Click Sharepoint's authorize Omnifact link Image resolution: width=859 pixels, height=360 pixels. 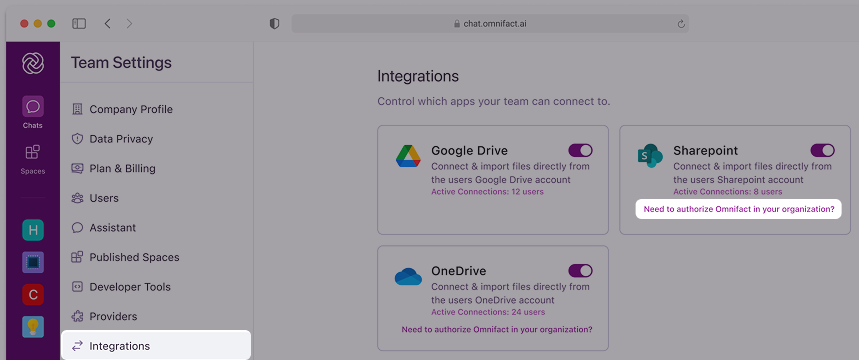(738, 209)
